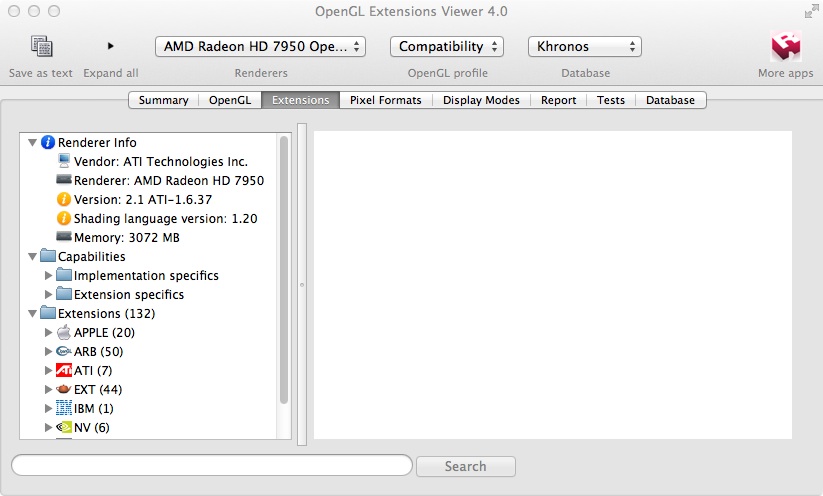The height and width of the screenshot is (496, 823).
Task: Open the Renderers dropdown AMD Radeon HD 7950
Action: tap(260, 46)
